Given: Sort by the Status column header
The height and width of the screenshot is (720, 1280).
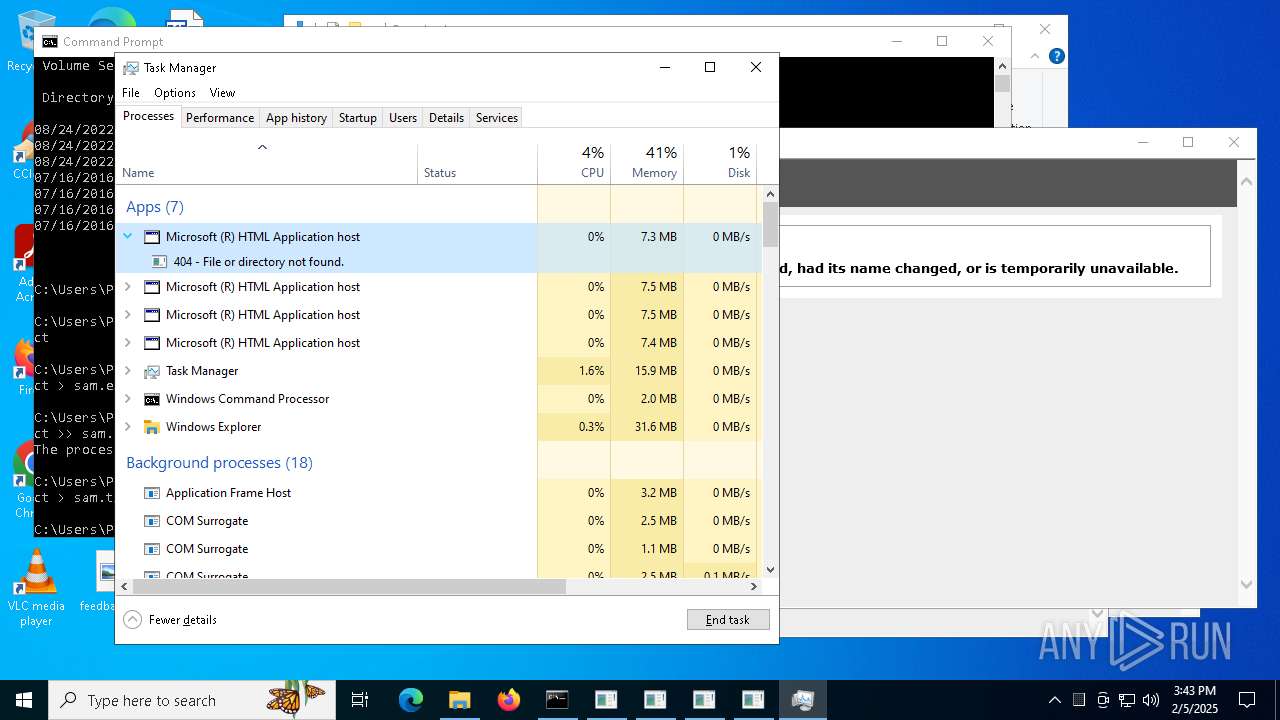Looking at the screenshot, I should coord(477,163).
